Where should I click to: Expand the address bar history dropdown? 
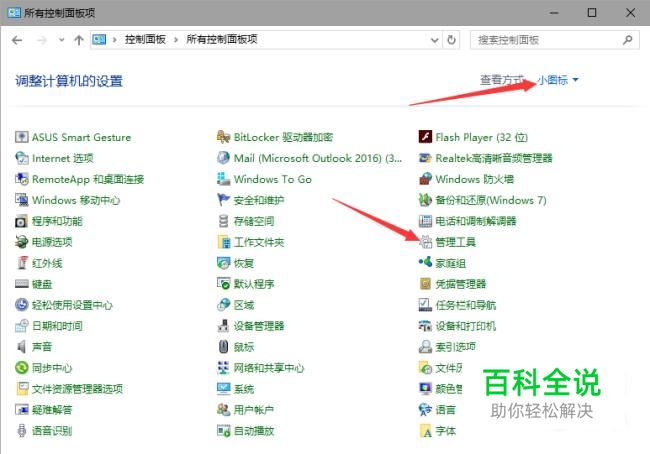coord(434,40)
